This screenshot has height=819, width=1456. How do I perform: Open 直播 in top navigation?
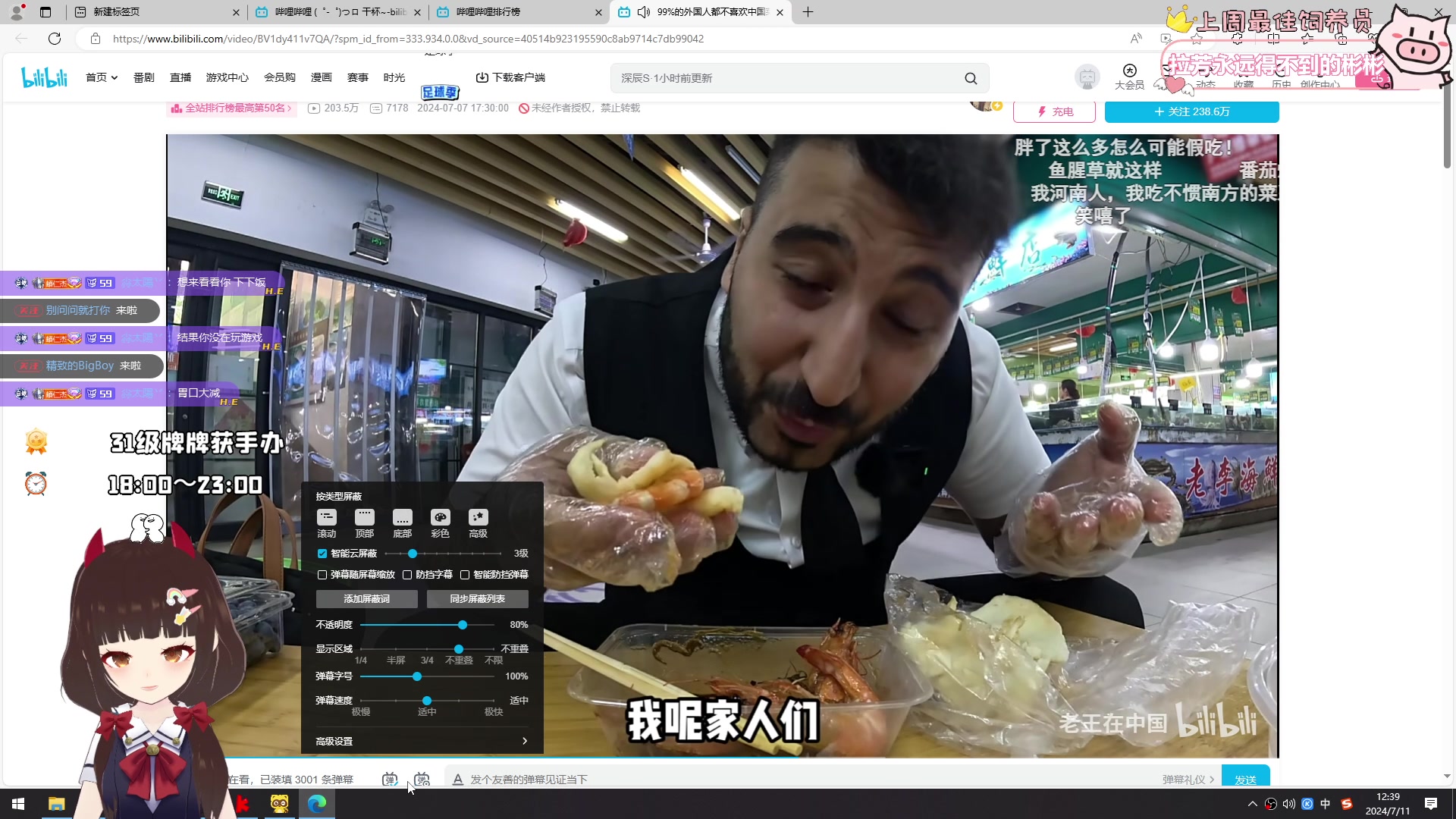point(180,77)
